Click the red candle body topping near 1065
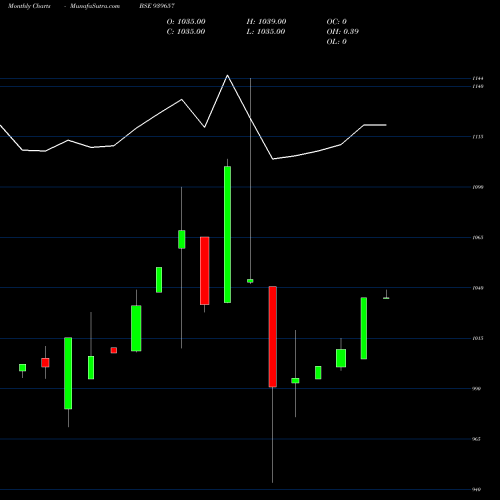Viewport: 500px width, 500px height. tap(205, 271)
